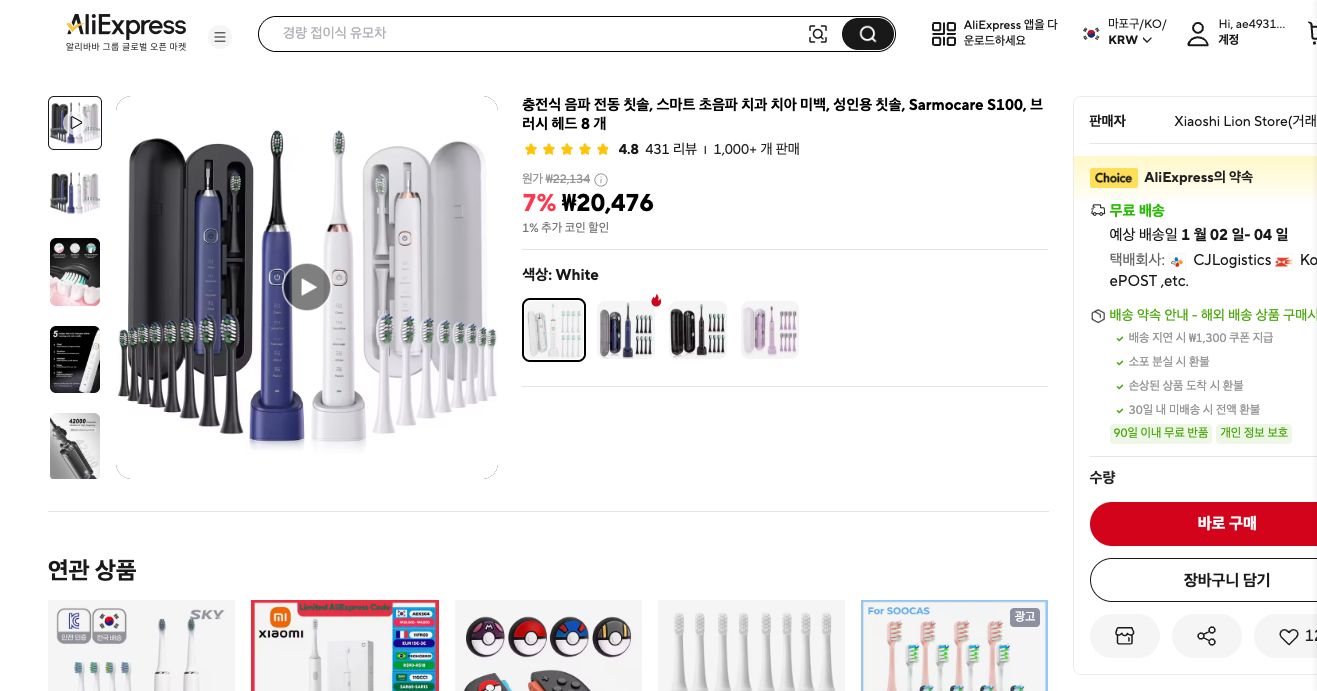
Task: Open the hamburger navigation menu
Action: pyautogui.click(x=220, y=37)
